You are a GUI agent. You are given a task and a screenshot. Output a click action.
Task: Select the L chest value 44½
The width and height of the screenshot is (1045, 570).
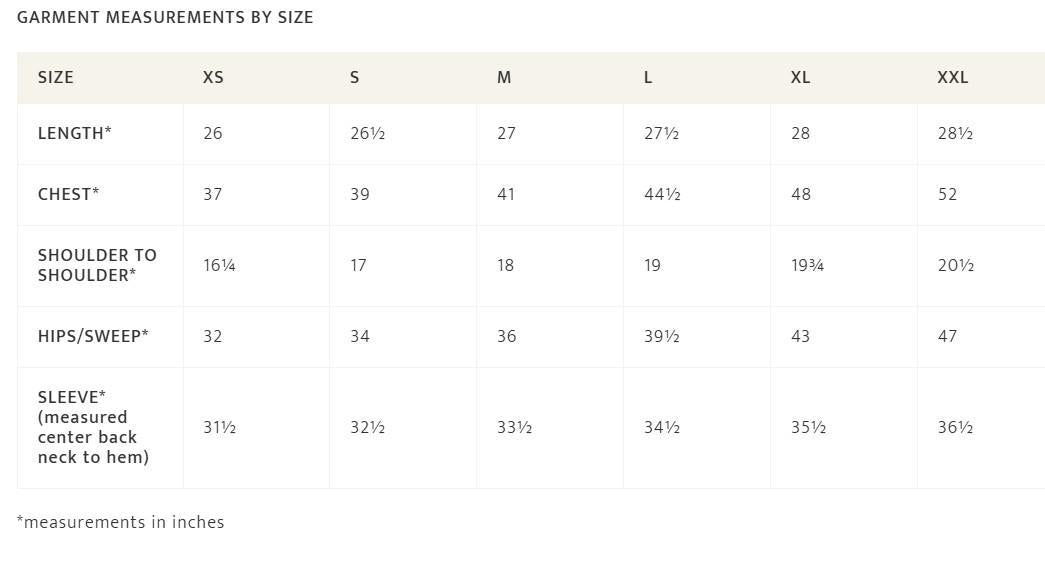coord(662,194)
